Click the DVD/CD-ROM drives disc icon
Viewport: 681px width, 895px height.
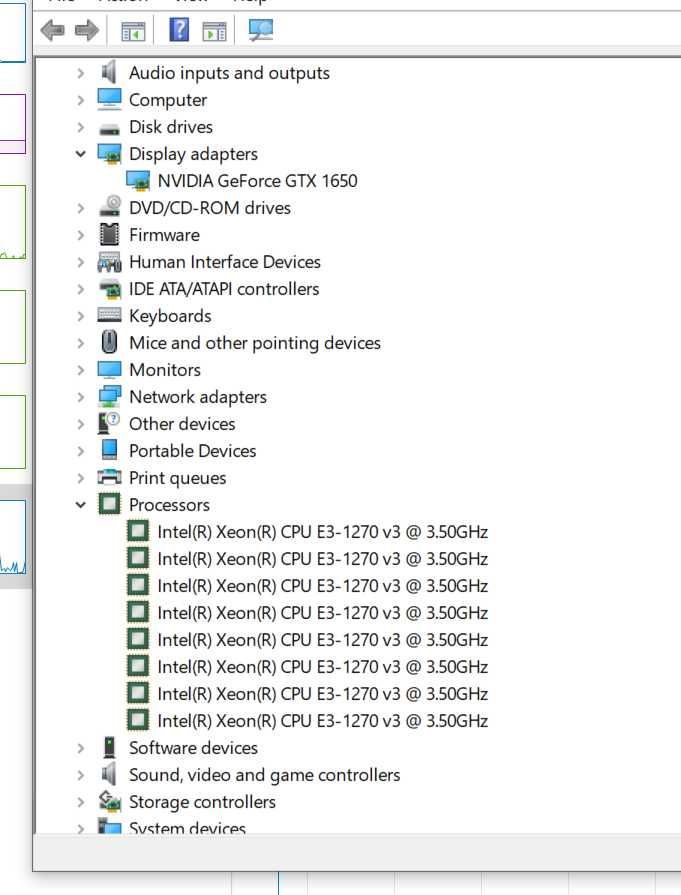109,207
